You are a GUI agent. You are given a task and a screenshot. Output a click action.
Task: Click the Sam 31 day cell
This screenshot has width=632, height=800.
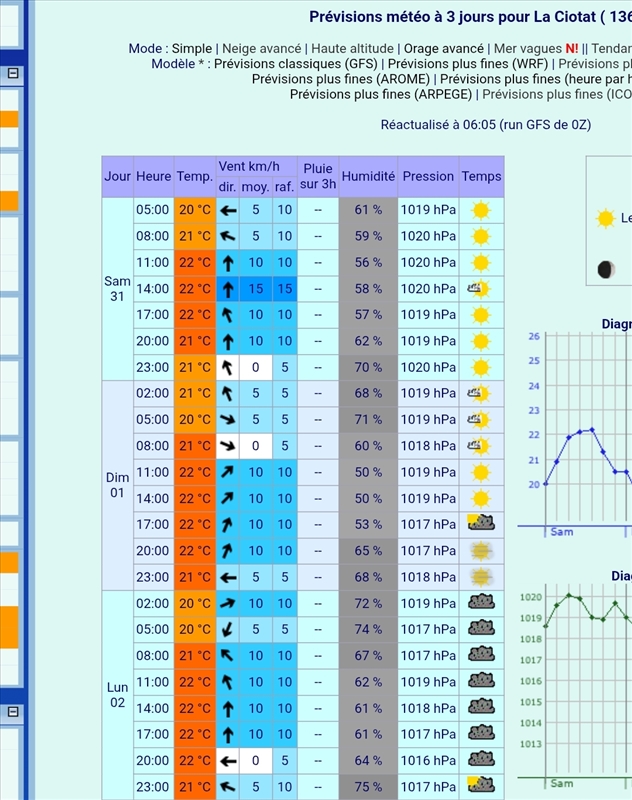click(117, 289)
